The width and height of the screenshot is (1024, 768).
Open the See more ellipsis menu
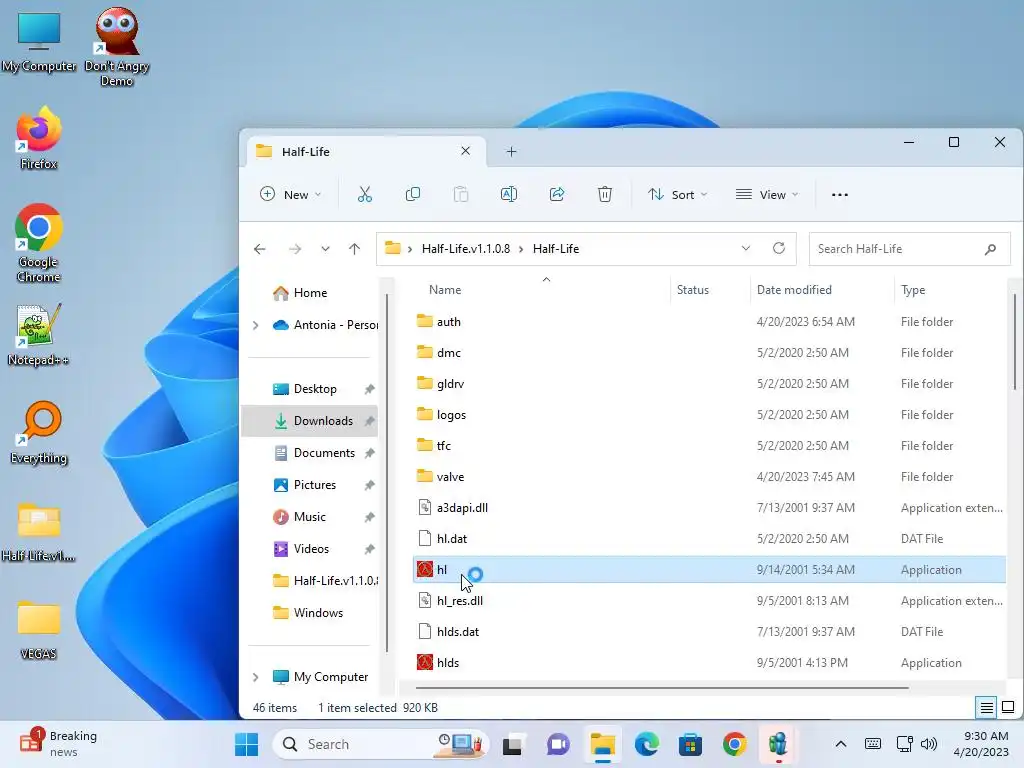click(840, 195)
